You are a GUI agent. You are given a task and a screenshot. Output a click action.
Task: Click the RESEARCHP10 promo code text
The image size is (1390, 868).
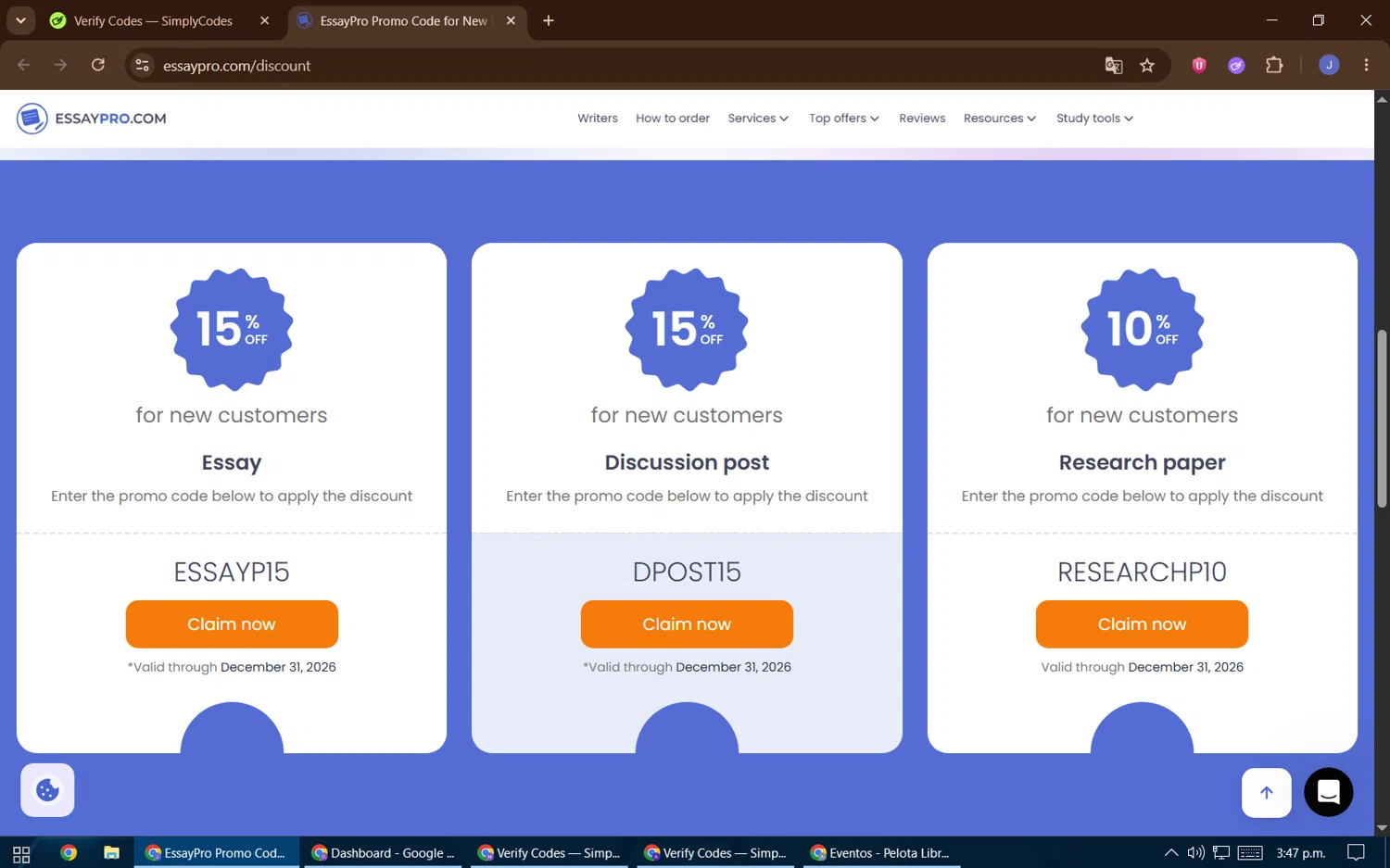(x=1142, y=572)
